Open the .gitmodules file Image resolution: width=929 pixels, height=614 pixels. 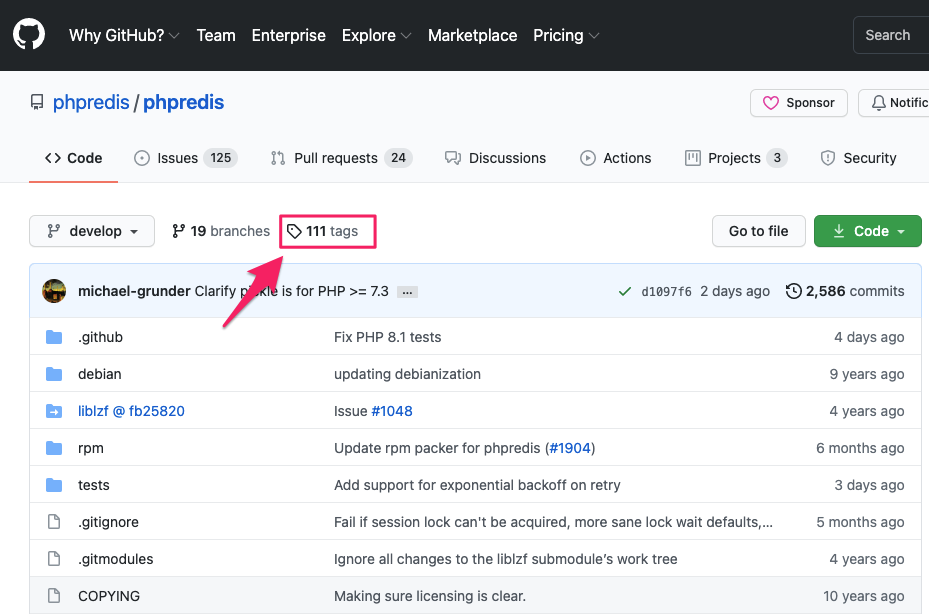[116, 559]
